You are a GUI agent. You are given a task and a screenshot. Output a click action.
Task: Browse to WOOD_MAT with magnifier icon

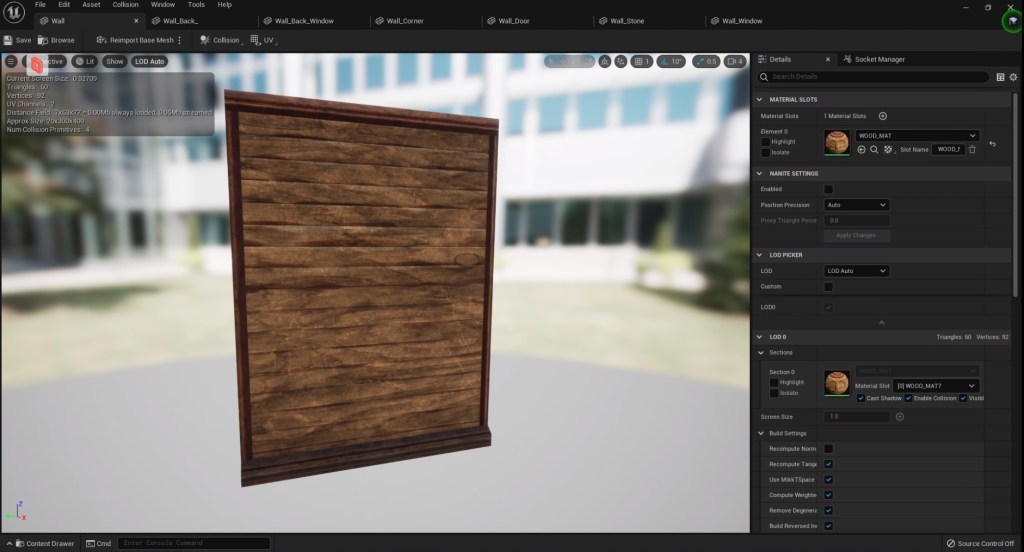tap(874, 150)
